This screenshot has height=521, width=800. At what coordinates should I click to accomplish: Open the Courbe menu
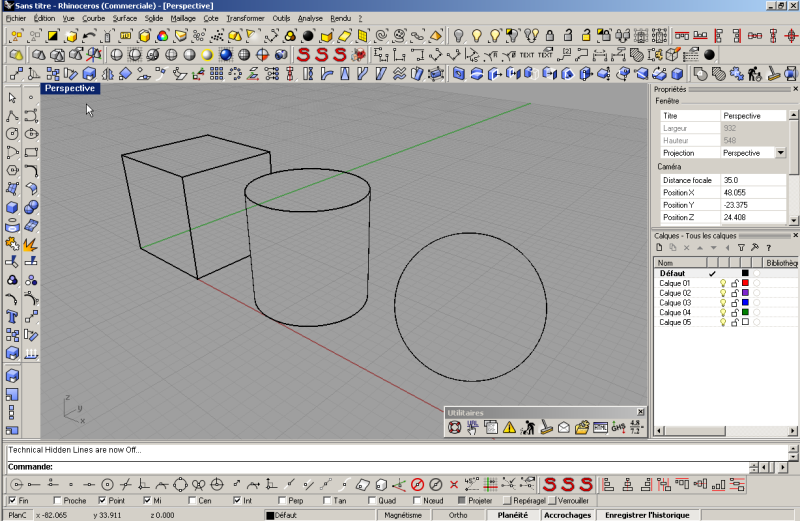(x=93, y=18)
